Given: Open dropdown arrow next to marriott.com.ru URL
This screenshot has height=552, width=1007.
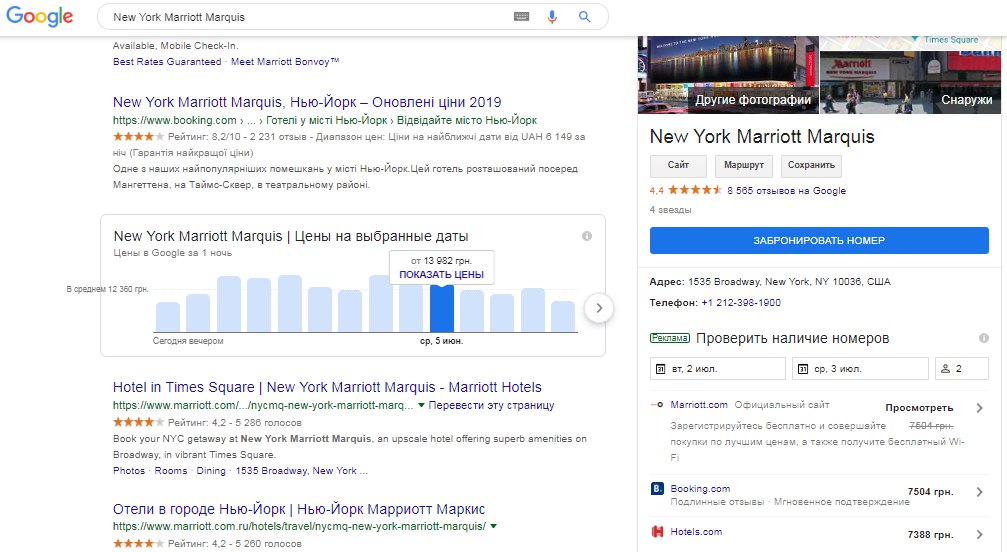Looking at the screenshot, I should (x=493, y=526).
